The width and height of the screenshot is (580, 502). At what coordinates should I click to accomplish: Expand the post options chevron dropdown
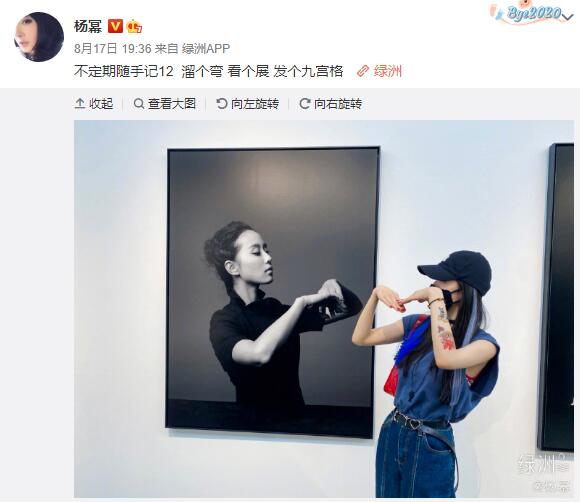click(x=568, y=16)
